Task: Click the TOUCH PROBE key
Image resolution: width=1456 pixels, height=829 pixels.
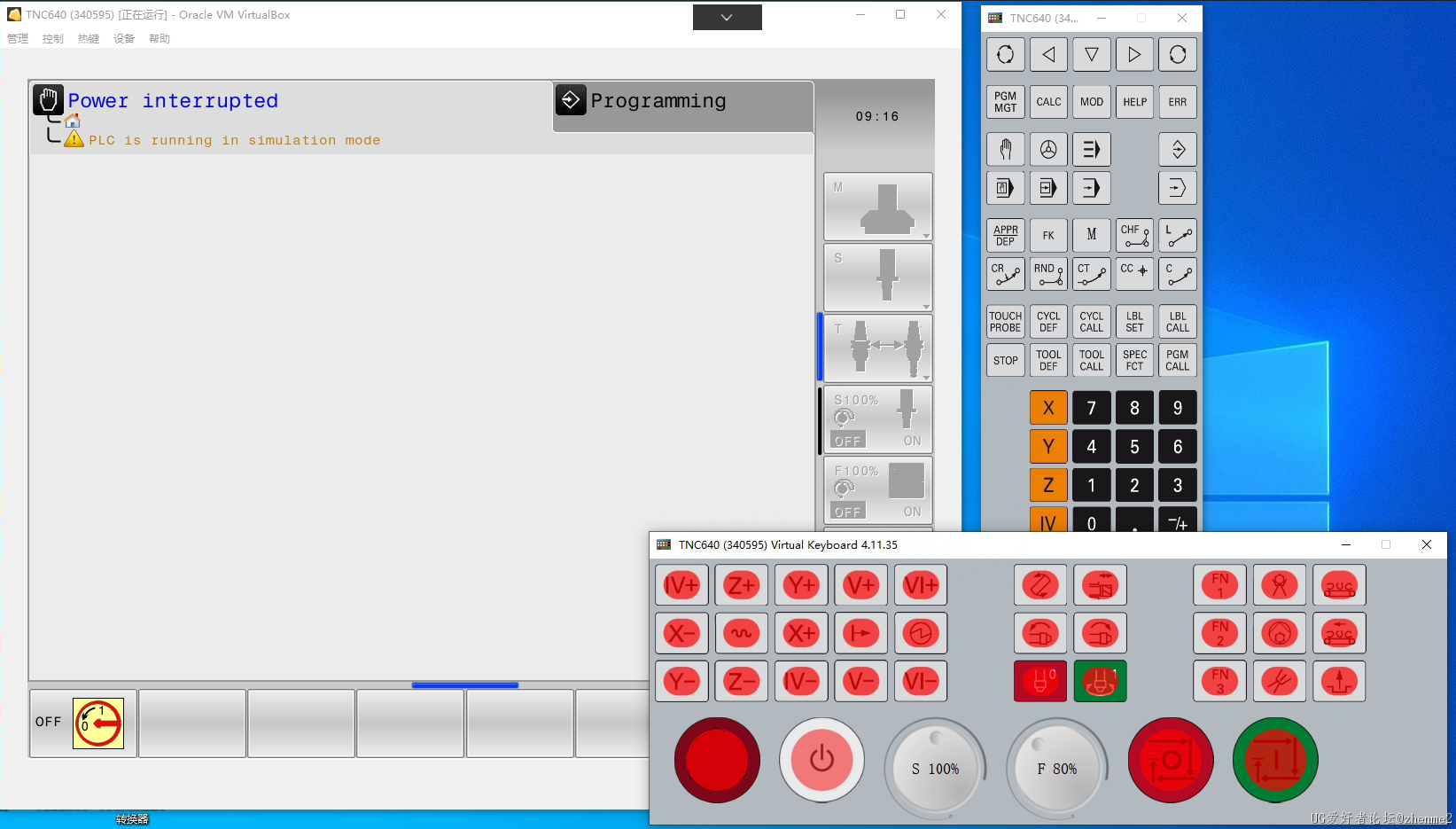Action: [x=1005, y=322]
